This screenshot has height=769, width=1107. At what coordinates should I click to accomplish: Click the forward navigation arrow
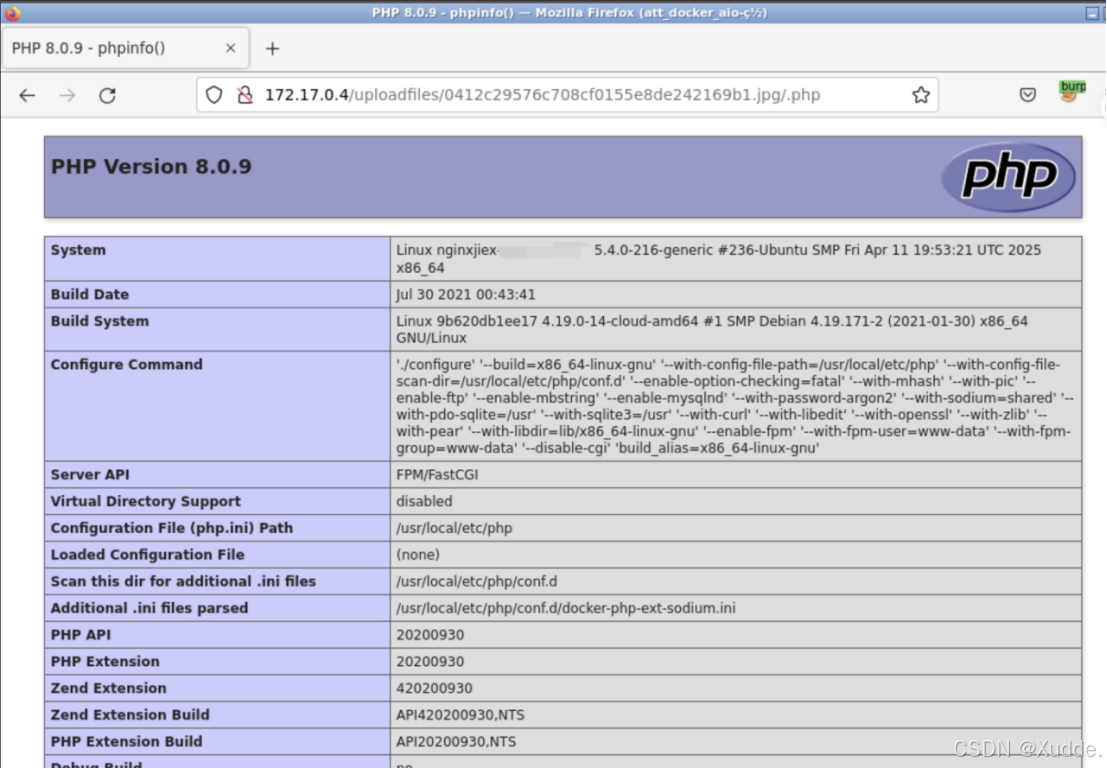click(67, 95)
